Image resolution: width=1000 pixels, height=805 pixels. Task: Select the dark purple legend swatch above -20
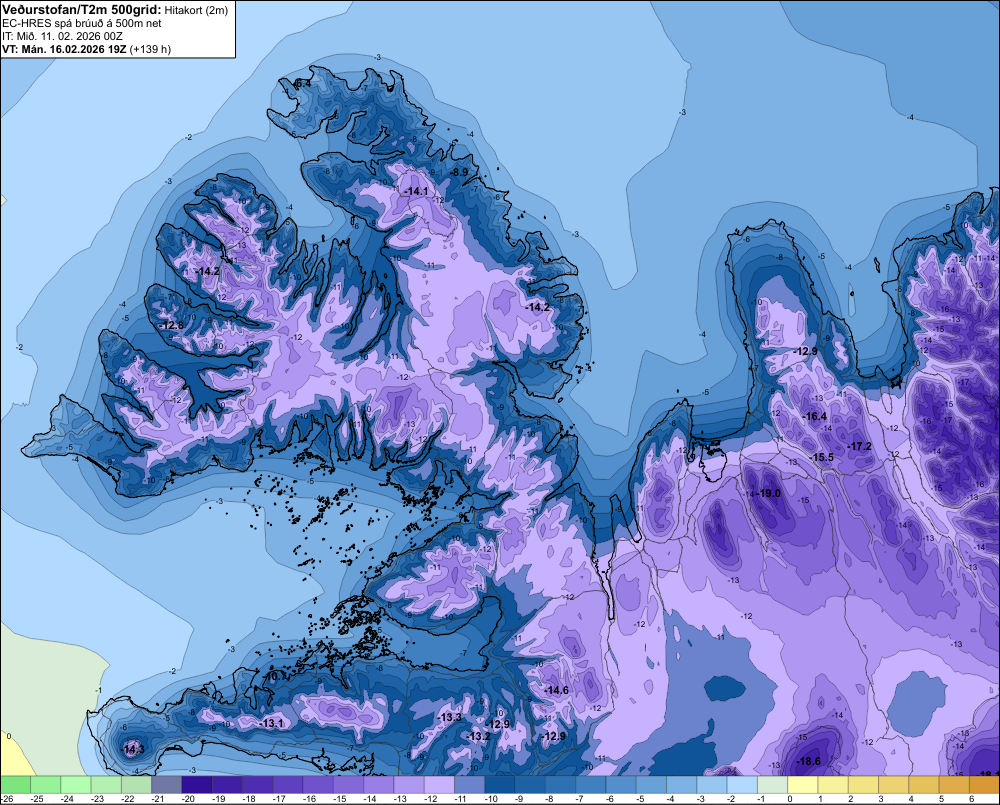point(197,784)
